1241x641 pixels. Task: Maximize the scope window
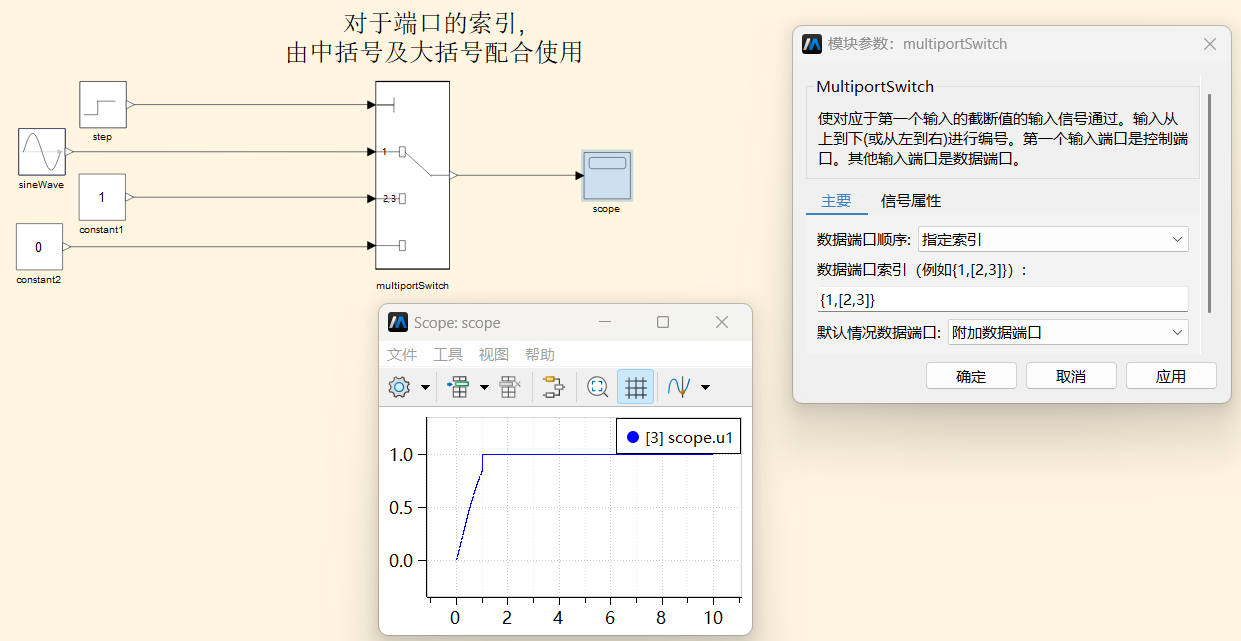pos(663,322)
